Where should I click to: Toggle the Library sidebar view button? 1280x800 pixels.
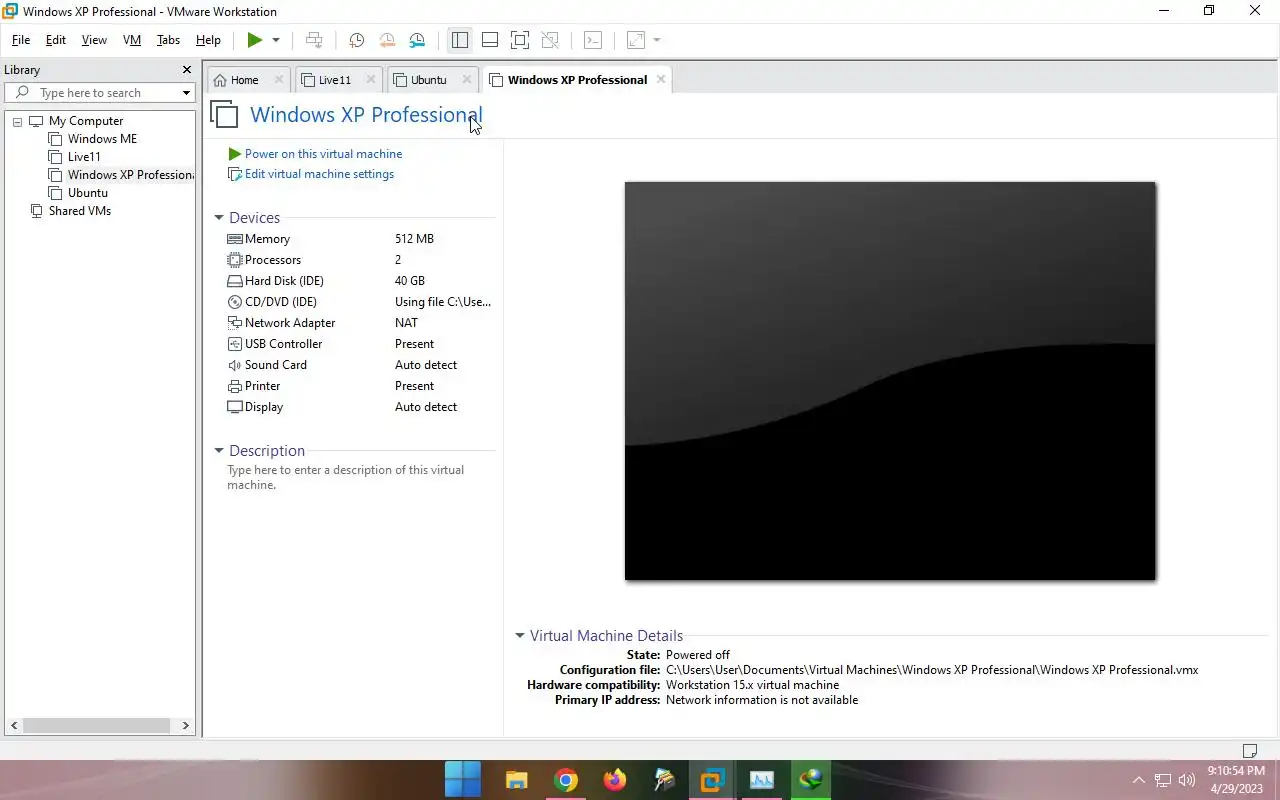[460, 40]
